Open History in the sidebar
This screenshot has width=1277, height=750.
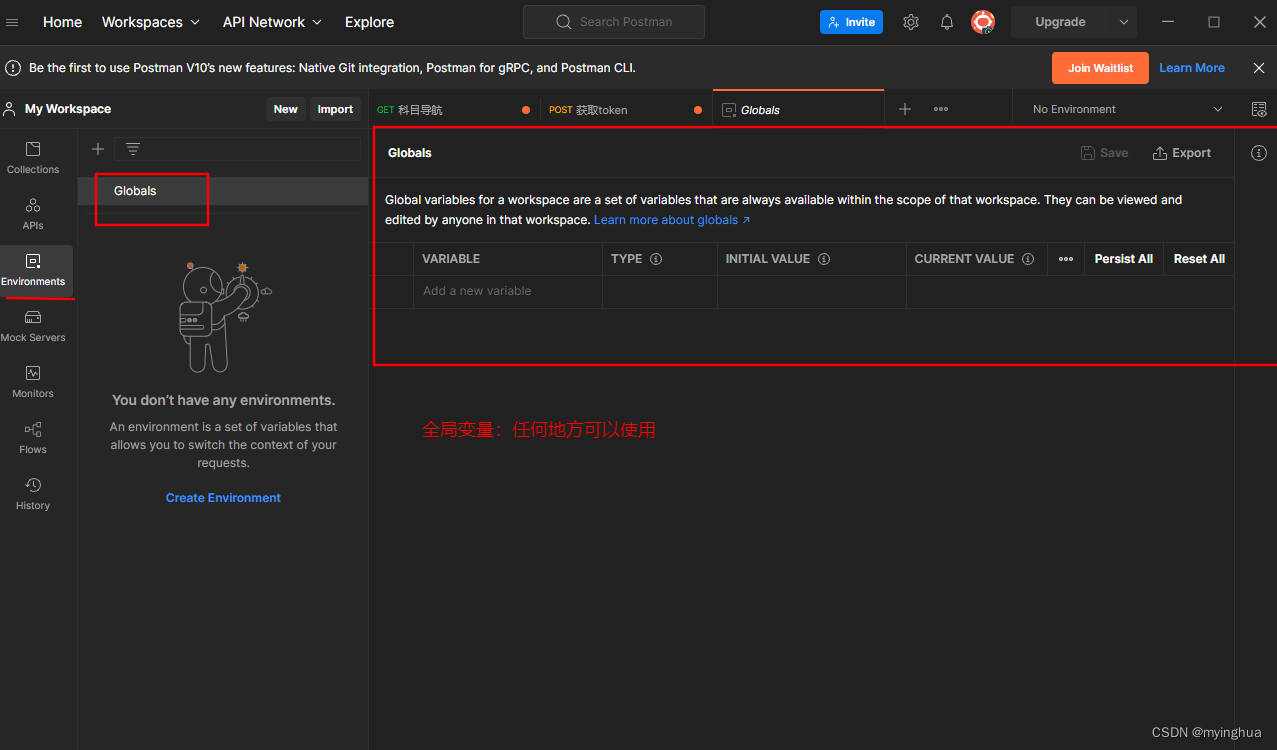(33, 494)
